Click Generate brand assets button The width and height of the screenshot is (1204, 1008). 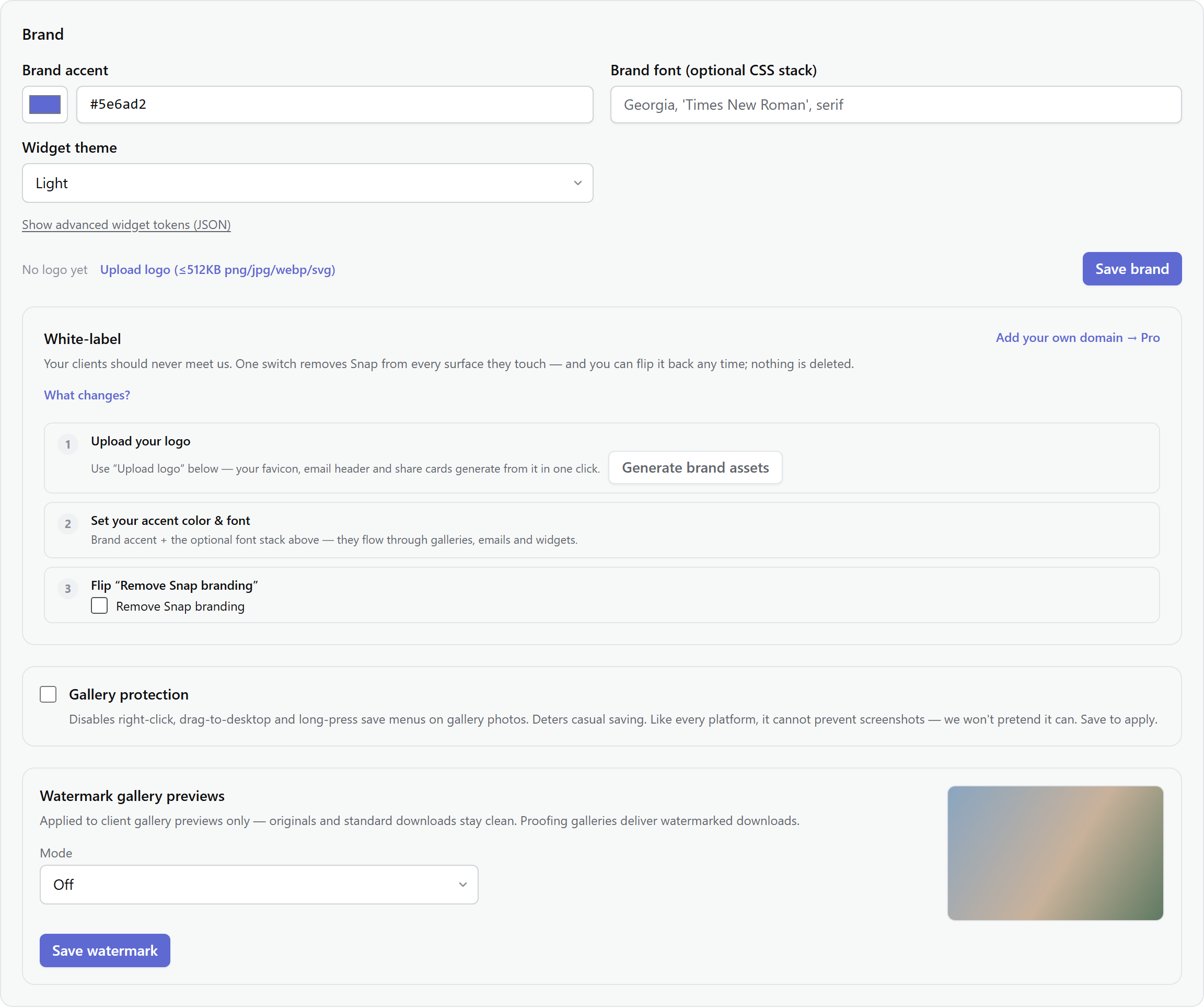(695, 467)
